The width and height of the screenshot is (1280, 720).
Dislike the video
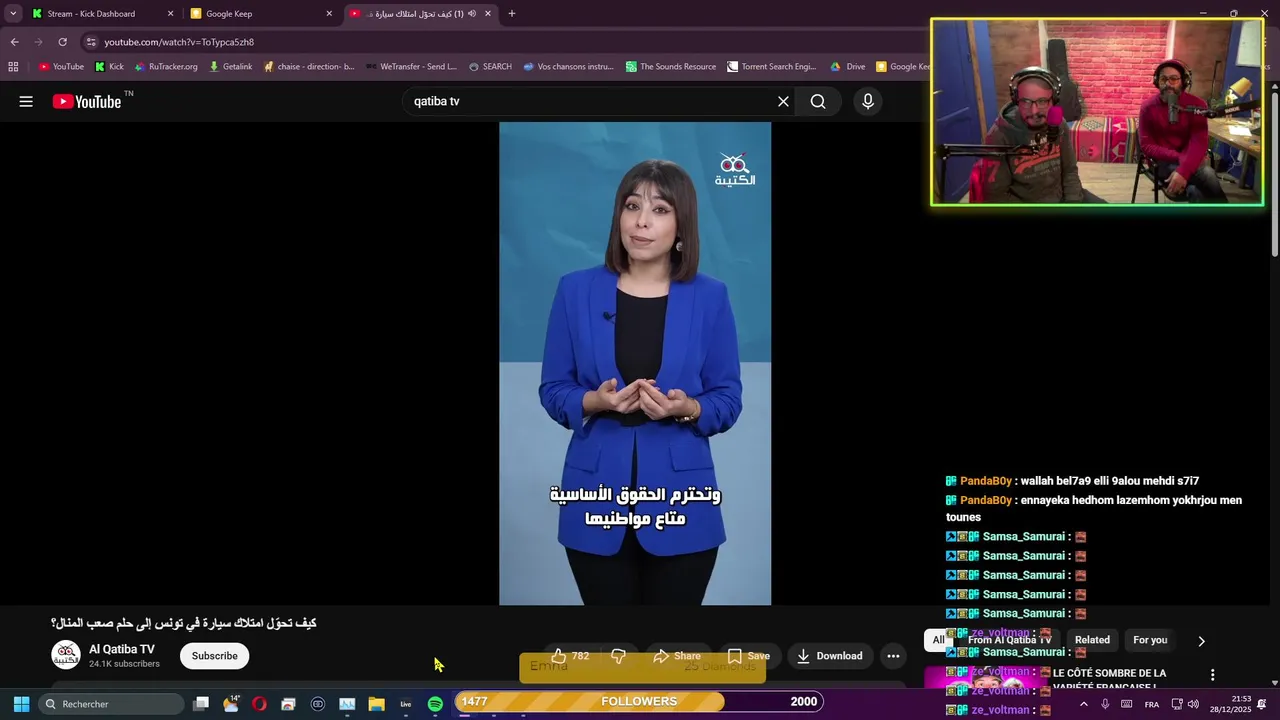618,656
